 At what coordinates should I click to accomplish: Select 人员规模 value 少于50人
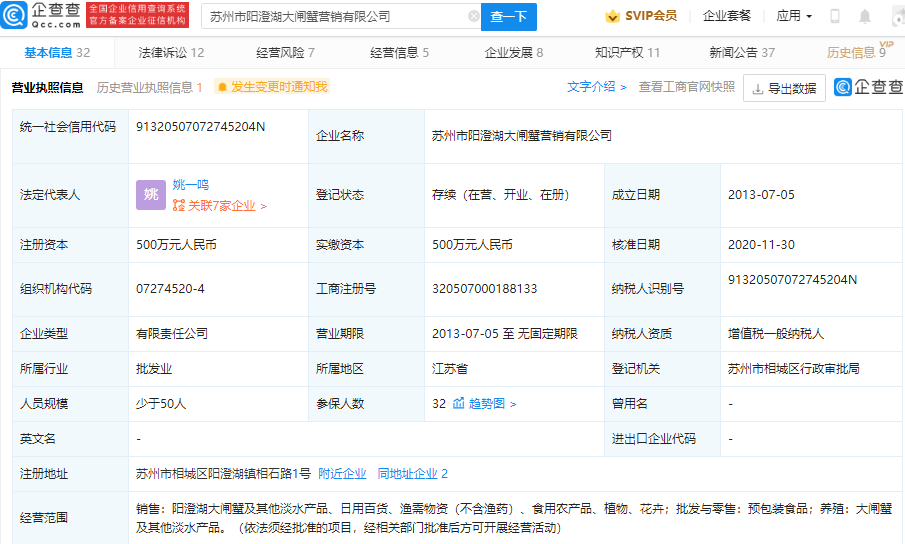(161, 404)
